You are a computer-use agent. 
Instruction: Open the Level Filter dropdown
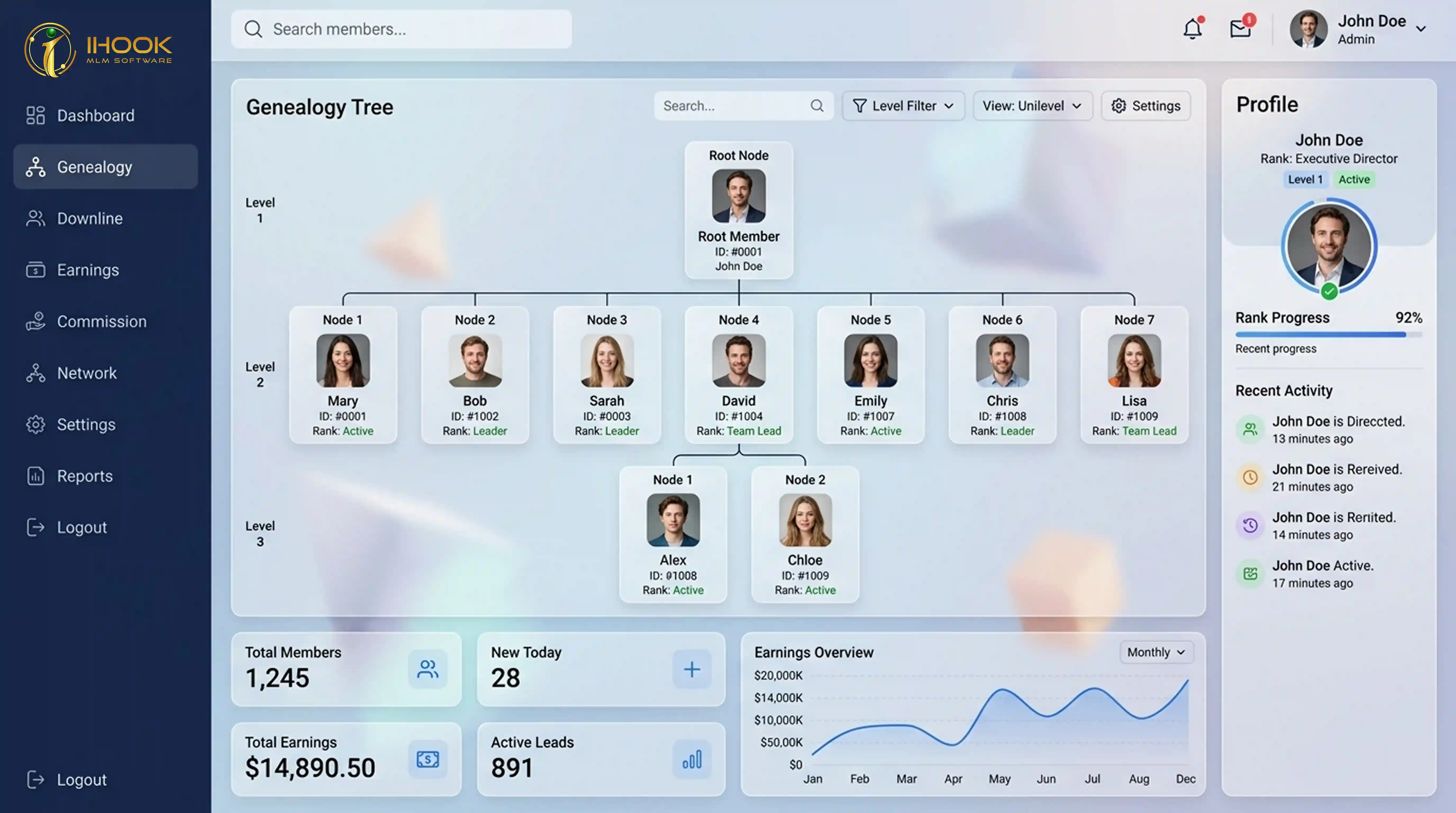[x=903, y=106]
